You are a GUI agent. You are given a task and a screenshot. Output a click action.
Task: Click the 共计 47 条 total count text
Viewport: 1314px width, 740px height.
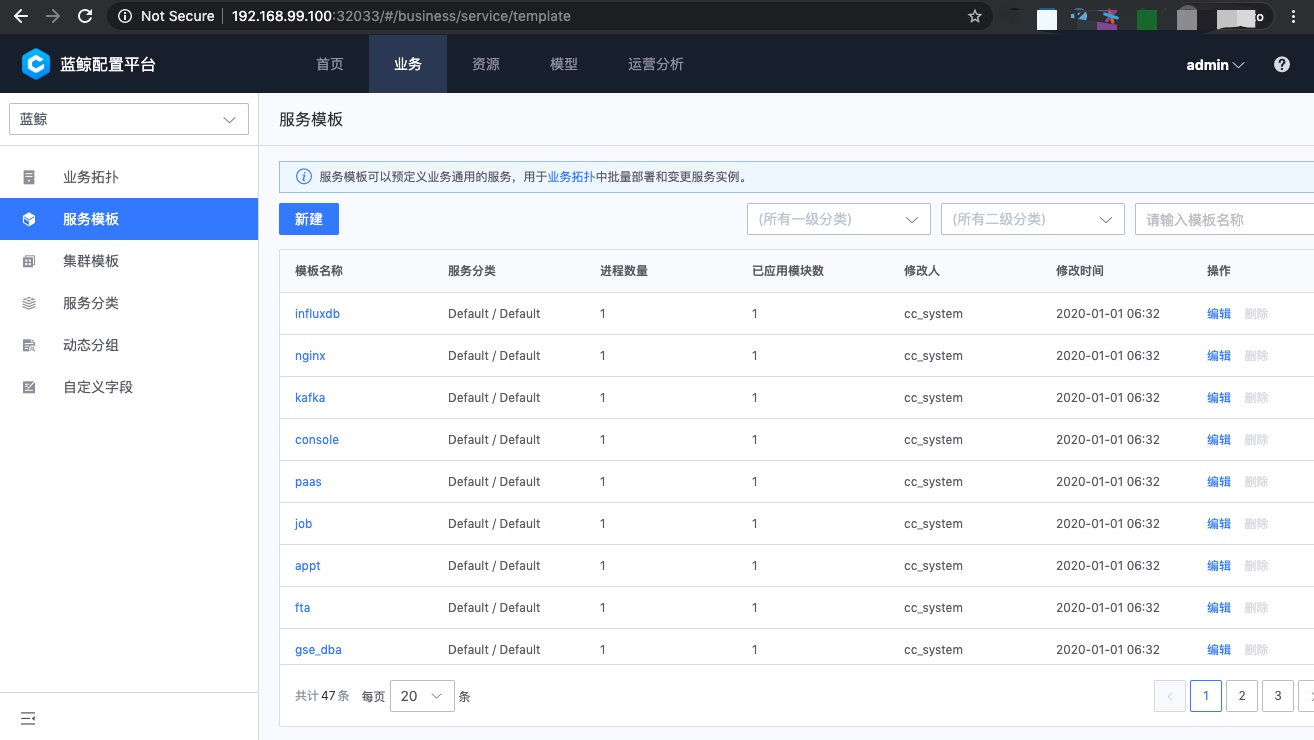click(x=322, y=696)
